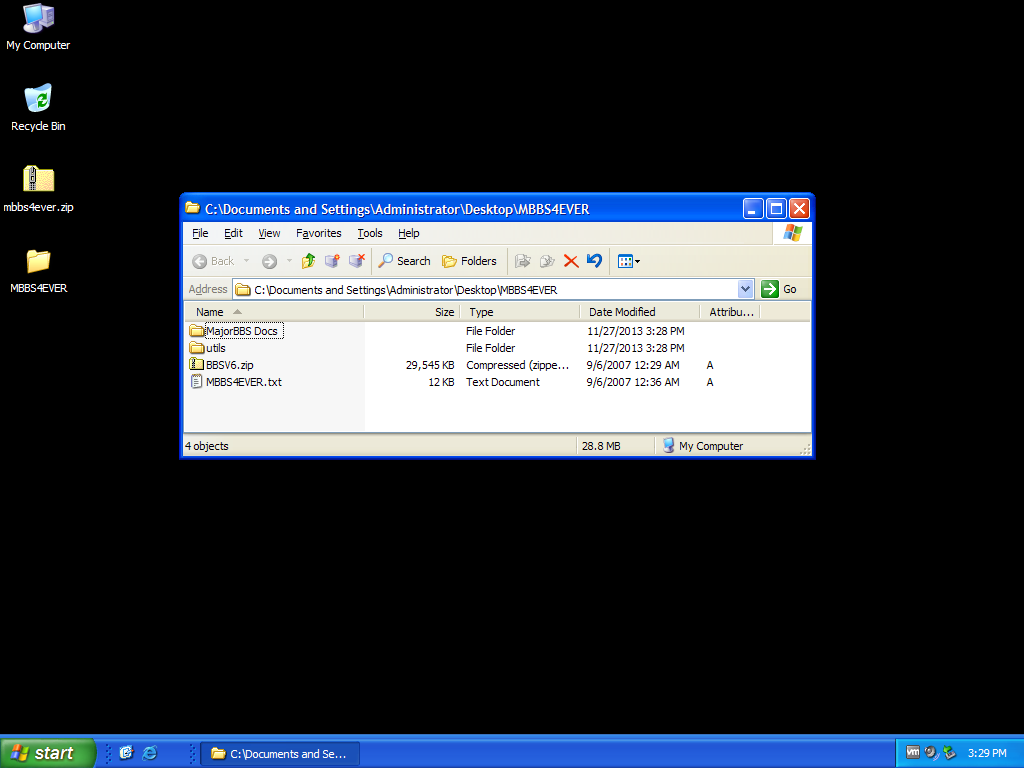Select the BBSV6.zip compressed file

pos(229,365)
